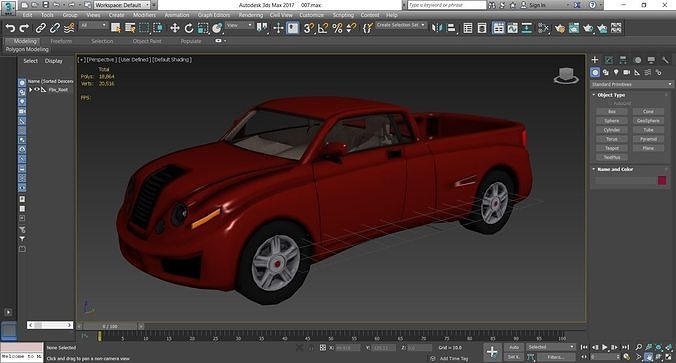Click the Key Filters button
Image resolution: width=676 pixels, height=363 pixels.
556,357
